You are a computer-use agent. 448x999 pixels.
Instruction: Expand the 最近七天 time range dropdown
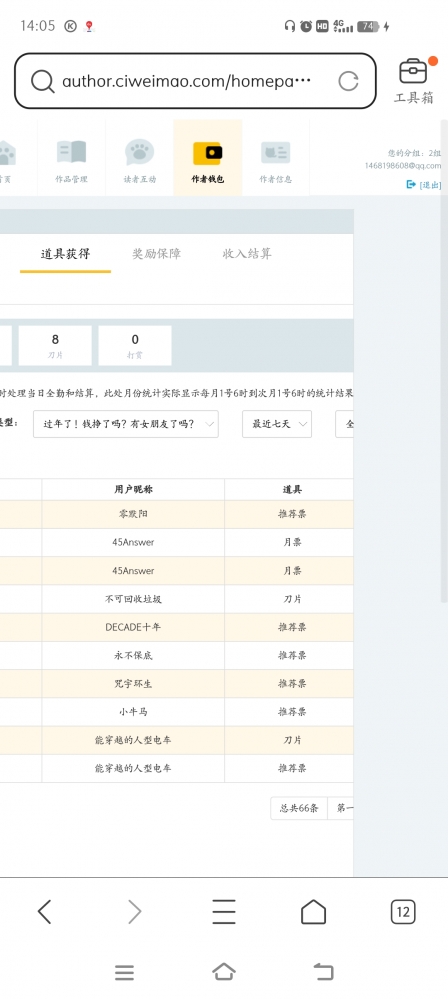(277, 424)
